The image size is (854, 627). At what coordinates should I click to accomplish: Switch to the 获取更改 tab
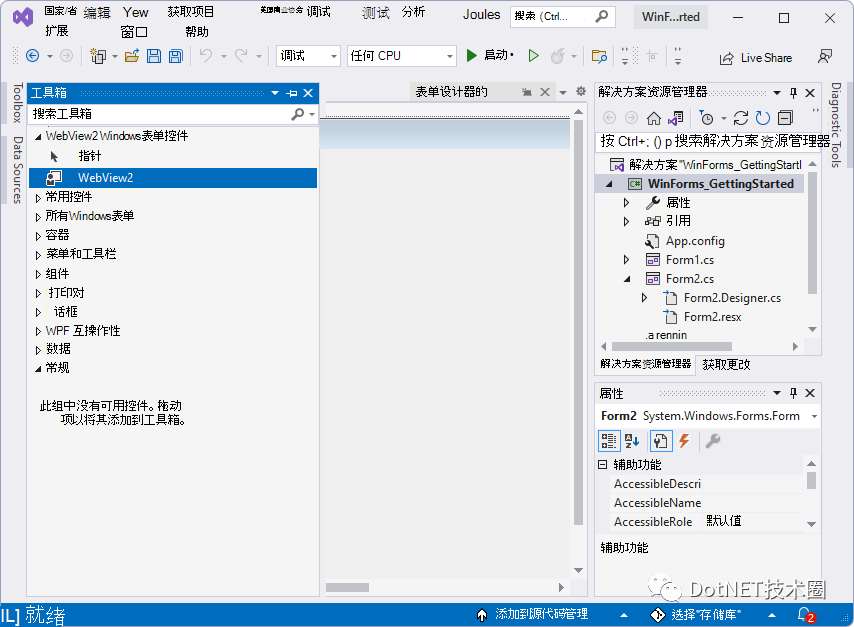pos(726,364)
